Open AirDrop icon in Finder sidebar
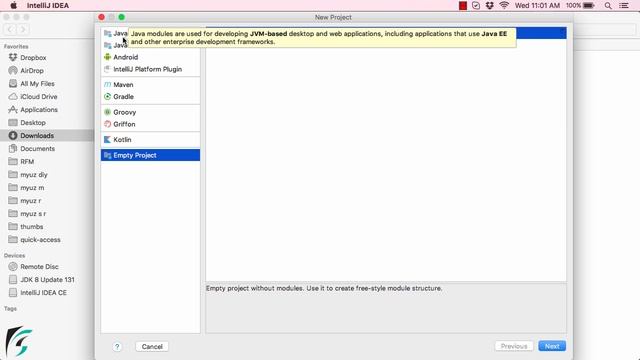 [x=13, y=71]
